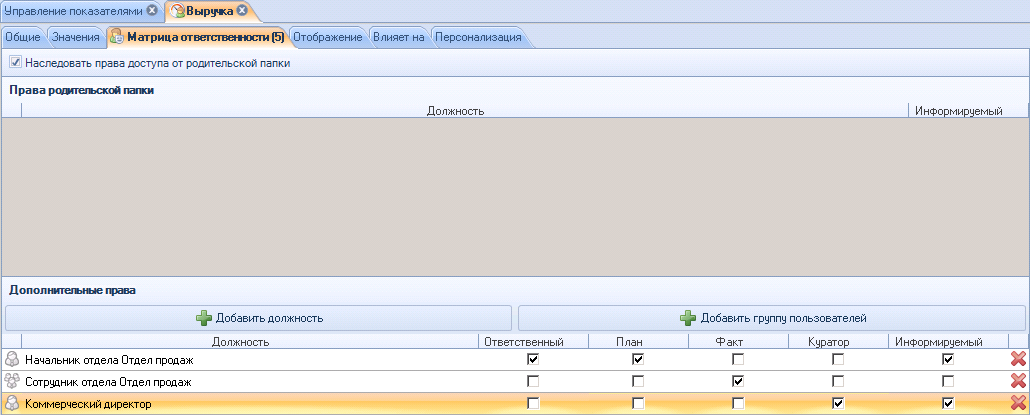1030x415 pixels.
Task: Switch to the Общие tab
Action: point(23,37)
